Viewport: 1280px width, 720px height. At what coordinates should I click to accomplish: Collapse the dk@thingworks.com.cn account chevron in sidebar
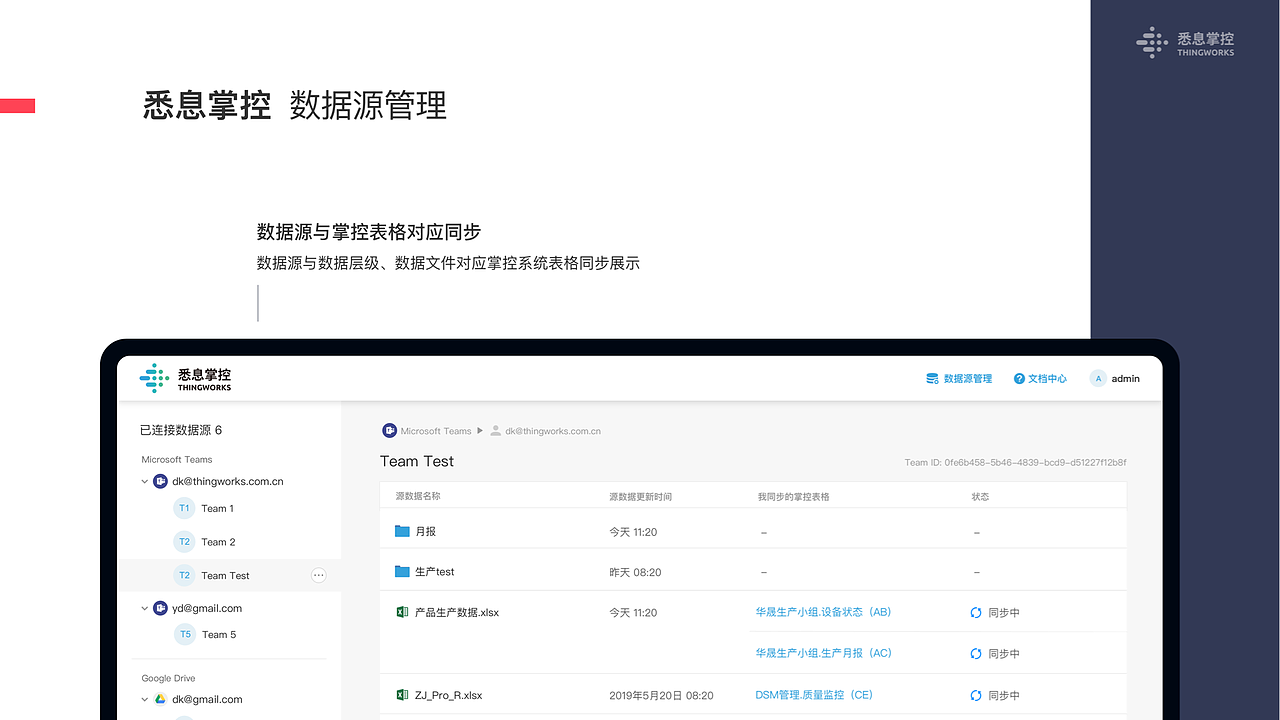click(145, 482)
